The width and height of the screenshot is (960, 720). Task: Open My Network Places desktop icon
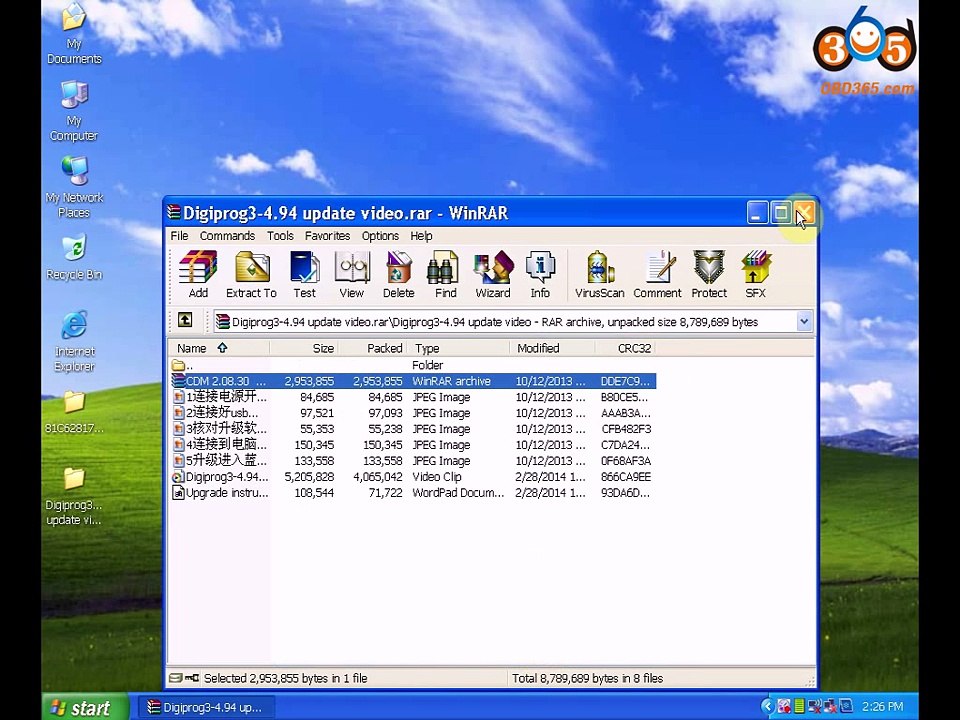[x=74, y=188]
